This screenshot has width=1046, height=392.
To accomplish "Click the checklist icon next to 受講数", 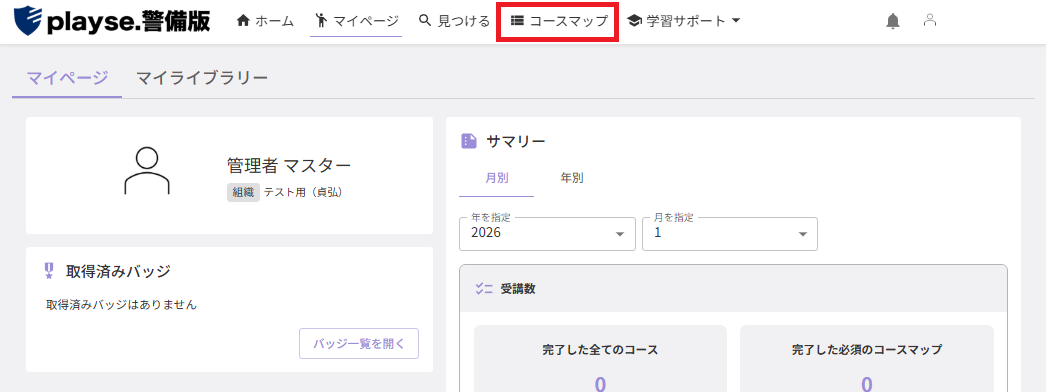I will click(484, 289).
